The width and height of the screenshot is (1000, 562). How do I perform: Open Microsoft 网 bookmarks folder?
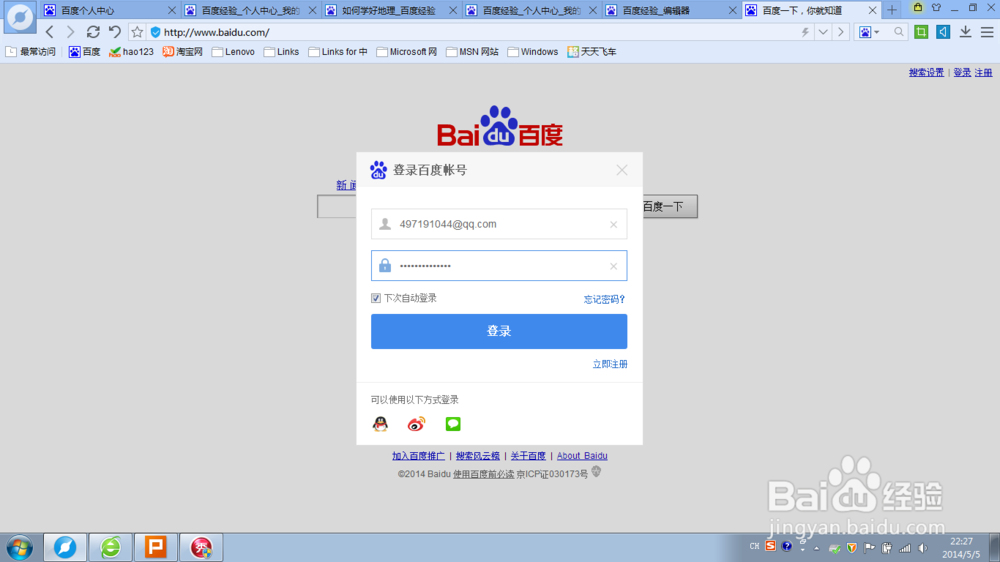click(x=407, y=52)
